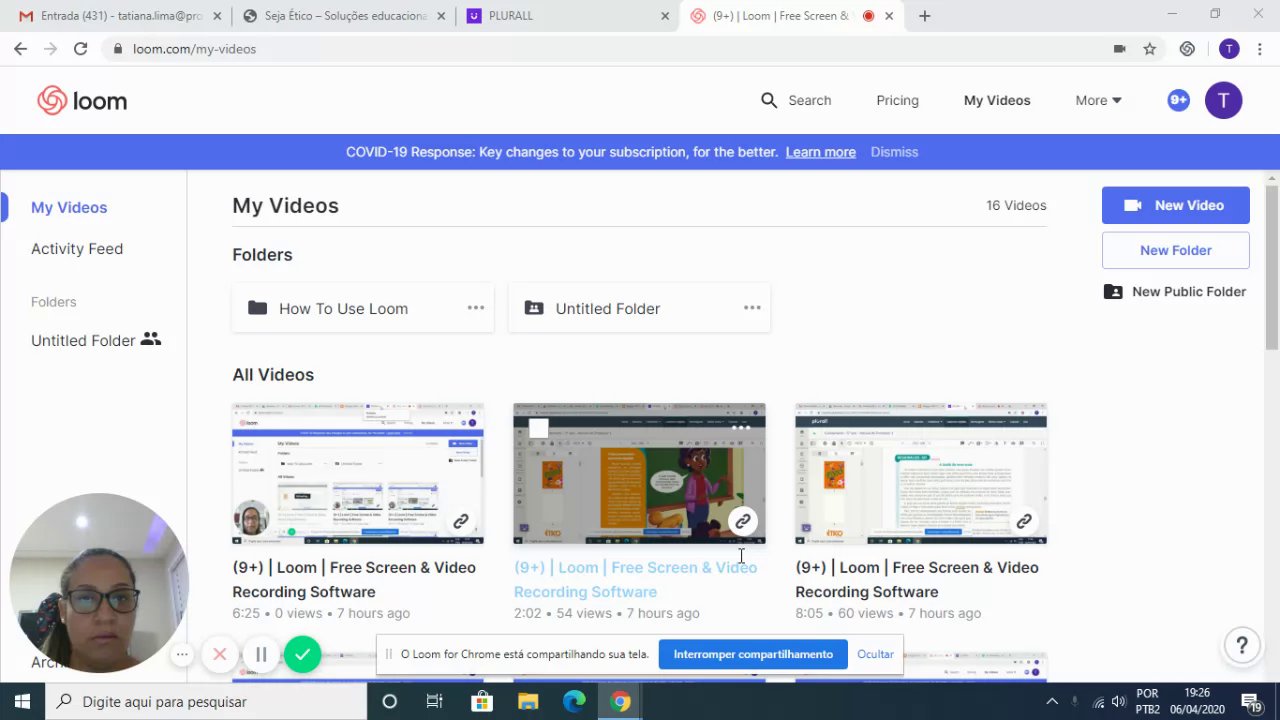
Task: Click Windows taskbar search box
Action: 207,701
